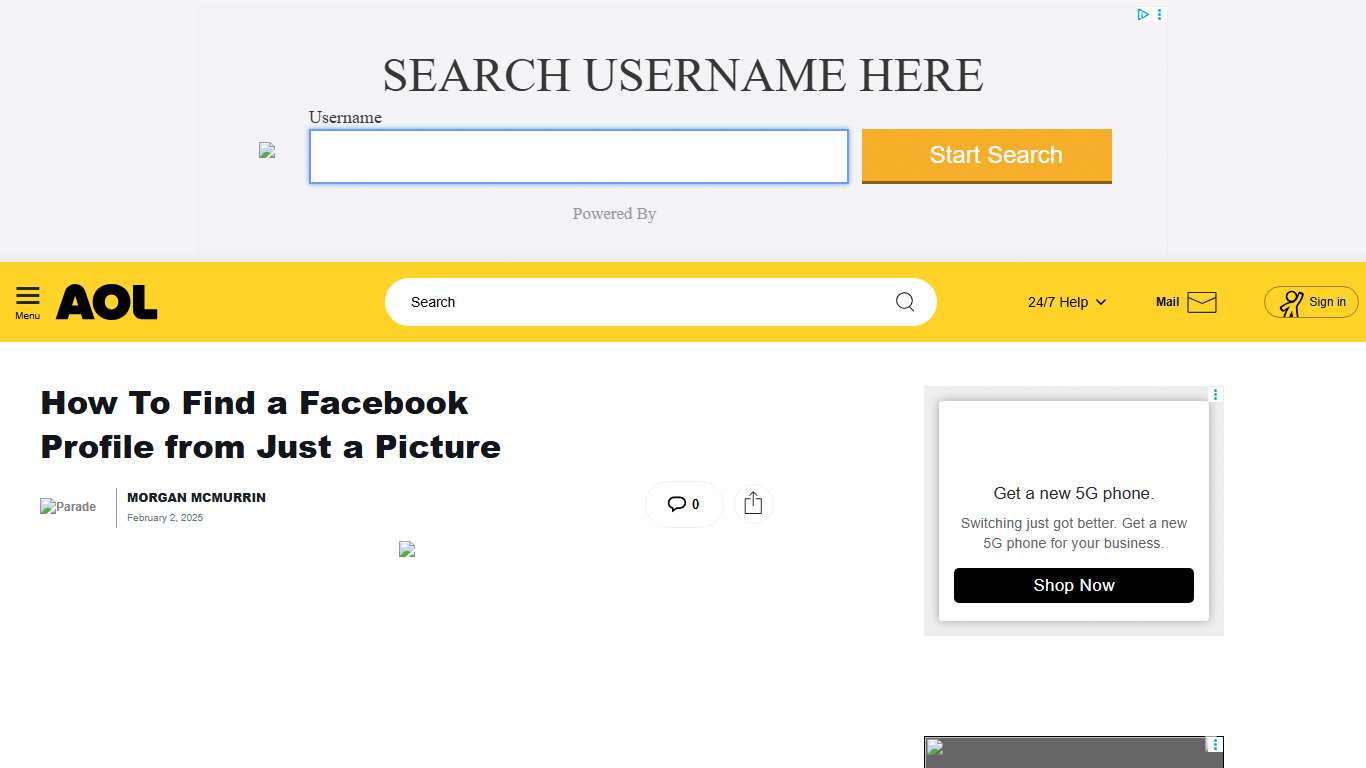1366x768 pixels.
Task: Click the broken image placeholder in the article
Action: 406,549
